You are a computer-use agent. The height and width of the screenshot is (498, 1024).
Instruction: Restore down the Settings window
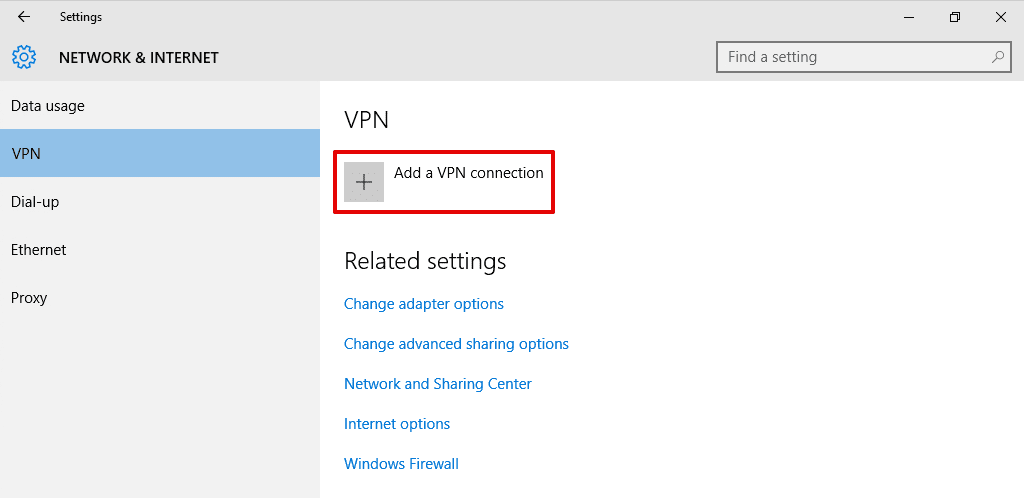click(955, 17)
